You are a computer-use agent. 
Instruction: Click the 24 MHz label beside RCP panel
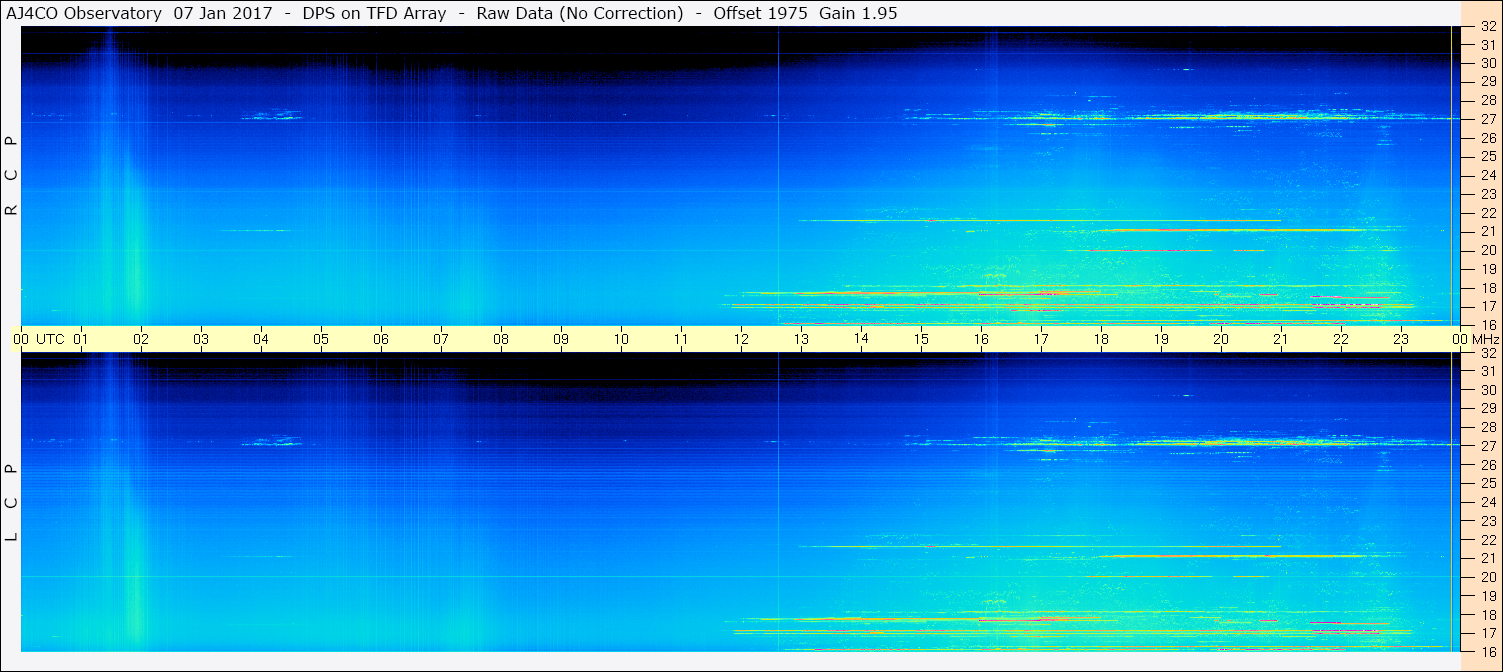coord(1488,175)
